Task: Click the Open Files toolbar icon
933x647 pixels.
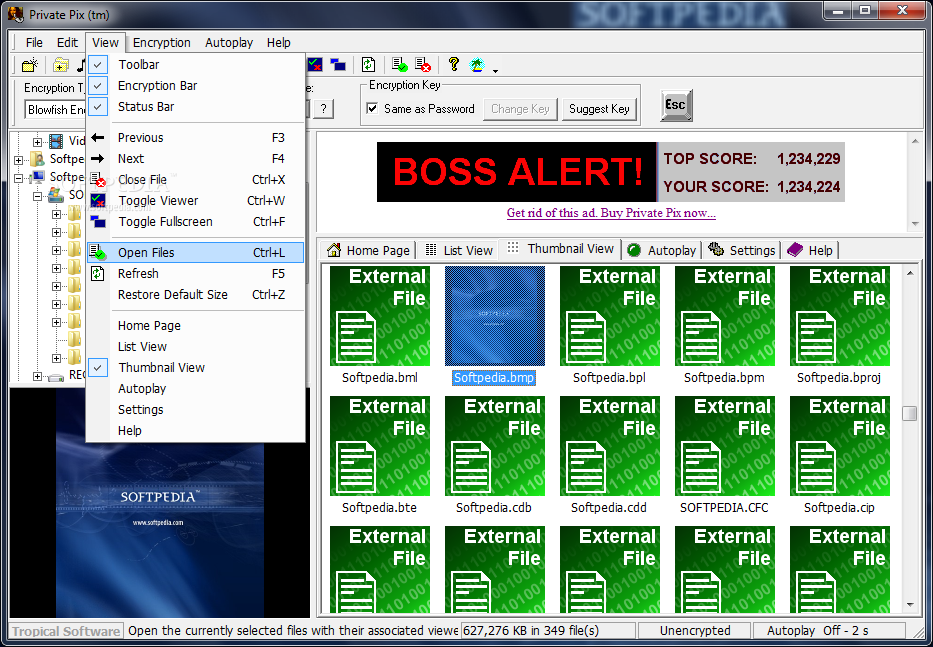Action: 399,65
